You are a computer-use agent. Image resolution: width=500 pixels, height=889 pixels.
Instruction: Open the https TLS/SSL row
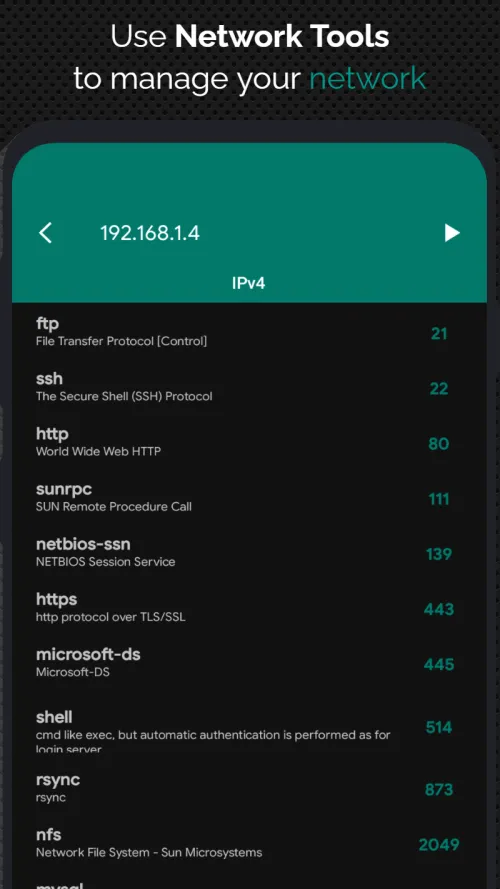click(x=249, y=607)
